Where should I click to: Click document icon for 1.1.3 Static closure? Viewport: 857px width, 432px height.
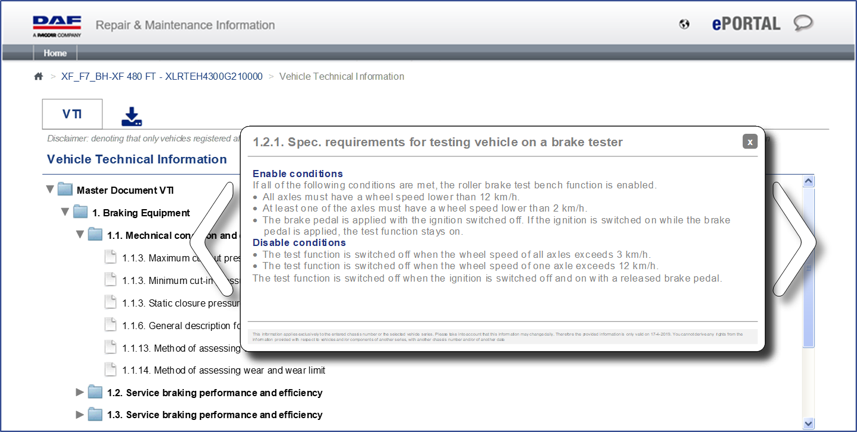[111, 302]
